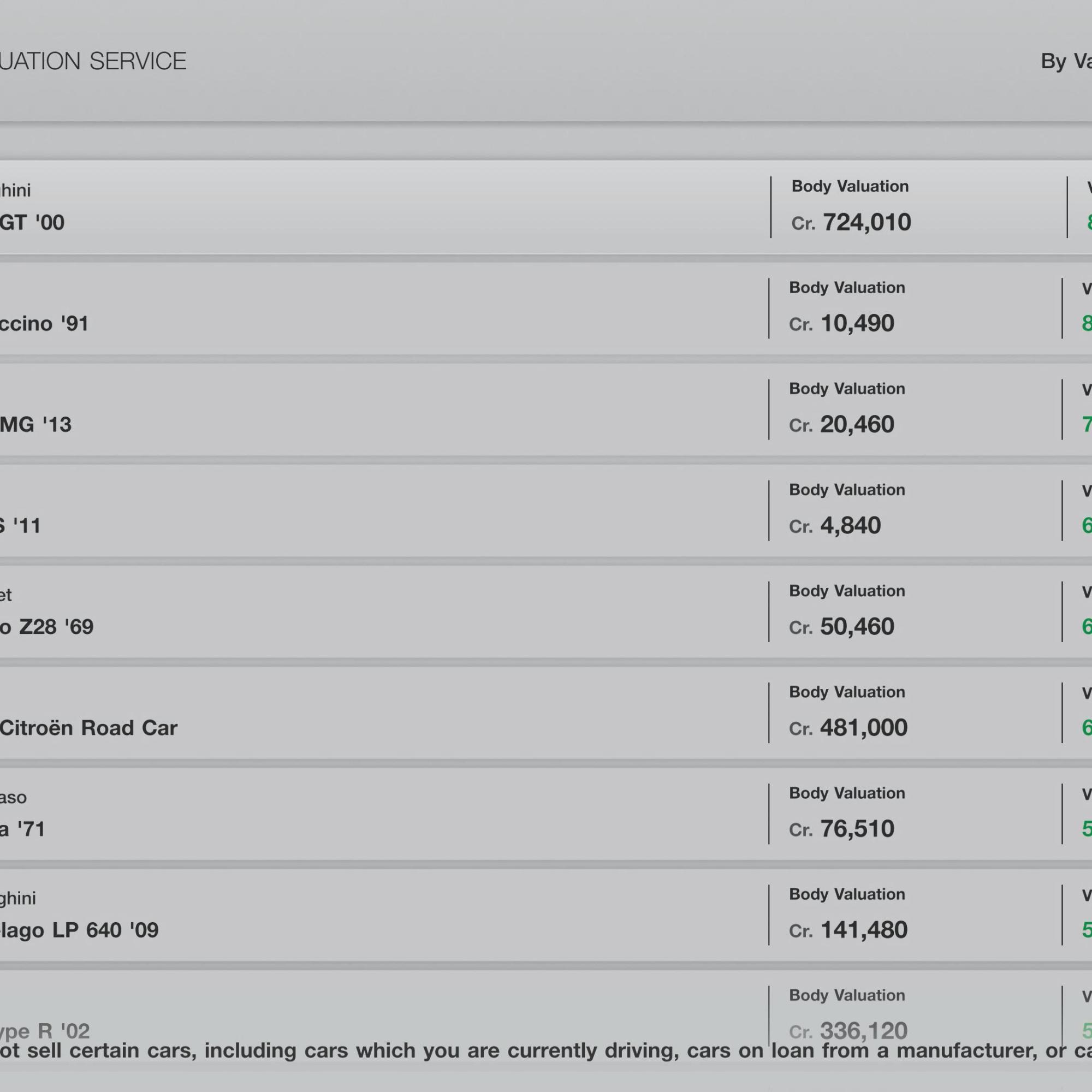The width and height of the screenshot is (1092, 1092).
Task: Click the Valuation Service page title
Action: click(x=93, y=61)
